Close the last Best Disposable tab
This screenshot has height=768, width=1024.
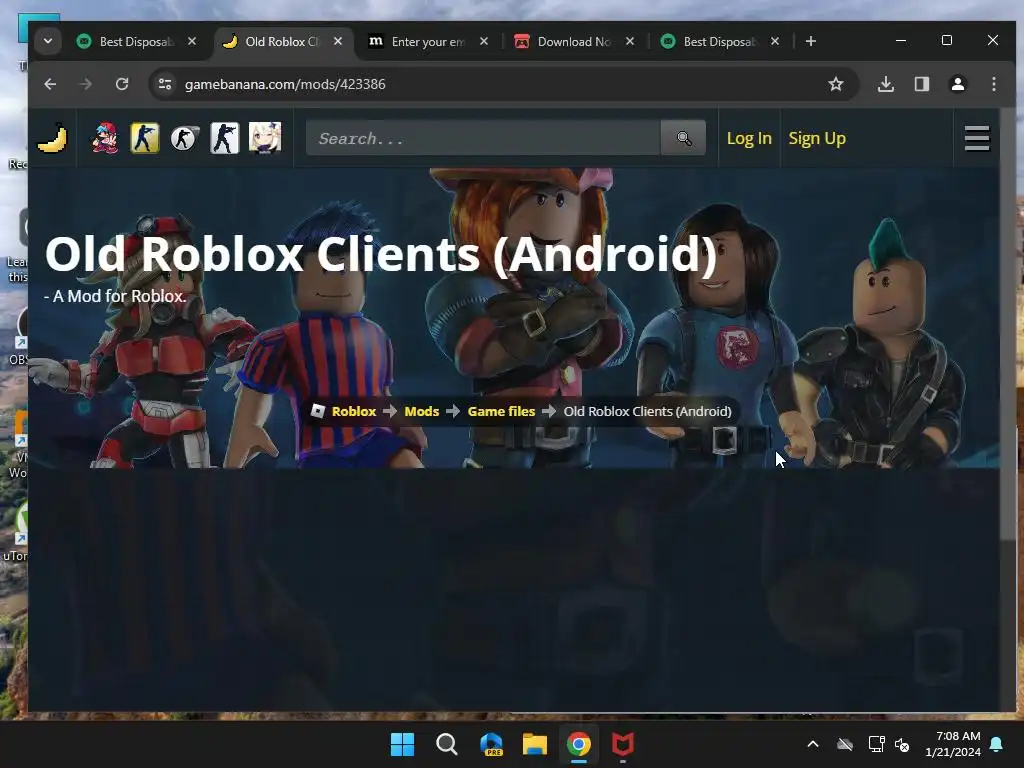[775, 41]
